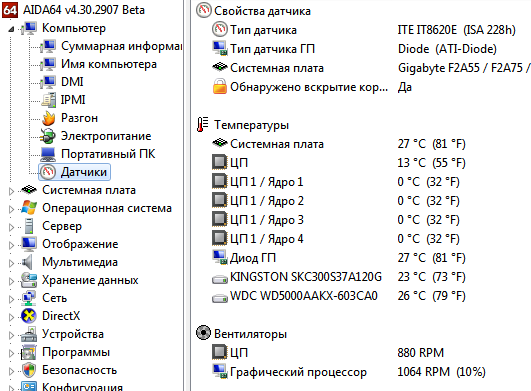This screenshot has height=391, width=531.
Task: Click the ITE IT8620E sensor value
Action: 456,30
